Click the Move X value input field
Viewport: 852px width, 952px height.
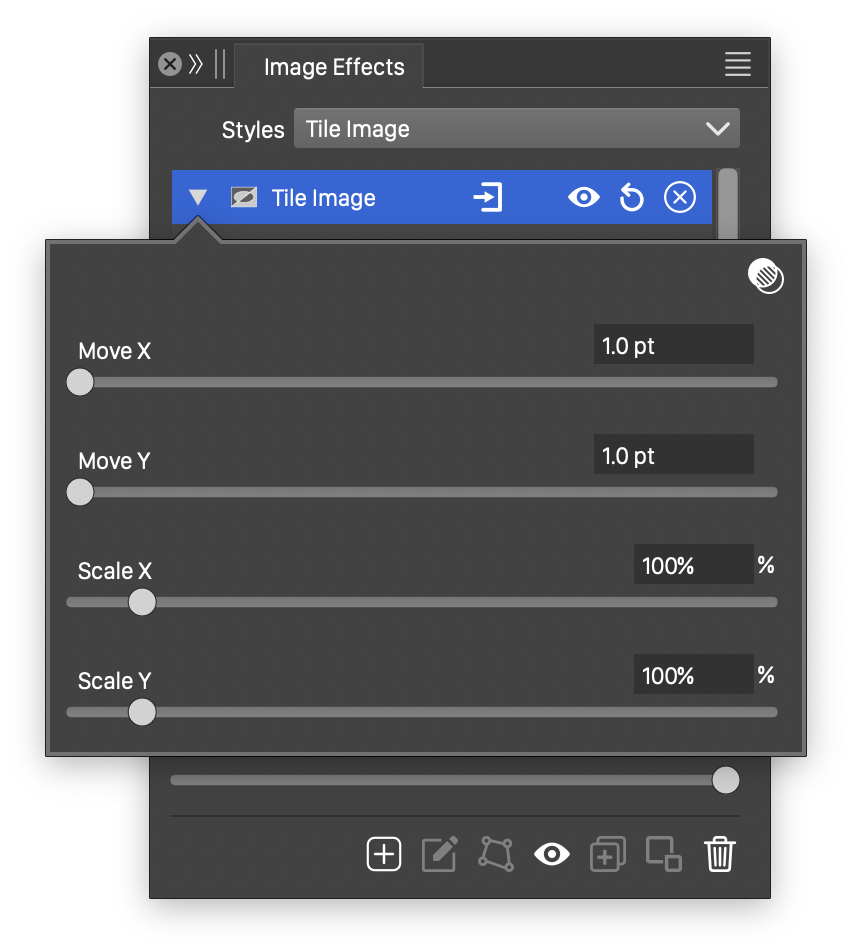pyautogui.click(x=673, y=346)
